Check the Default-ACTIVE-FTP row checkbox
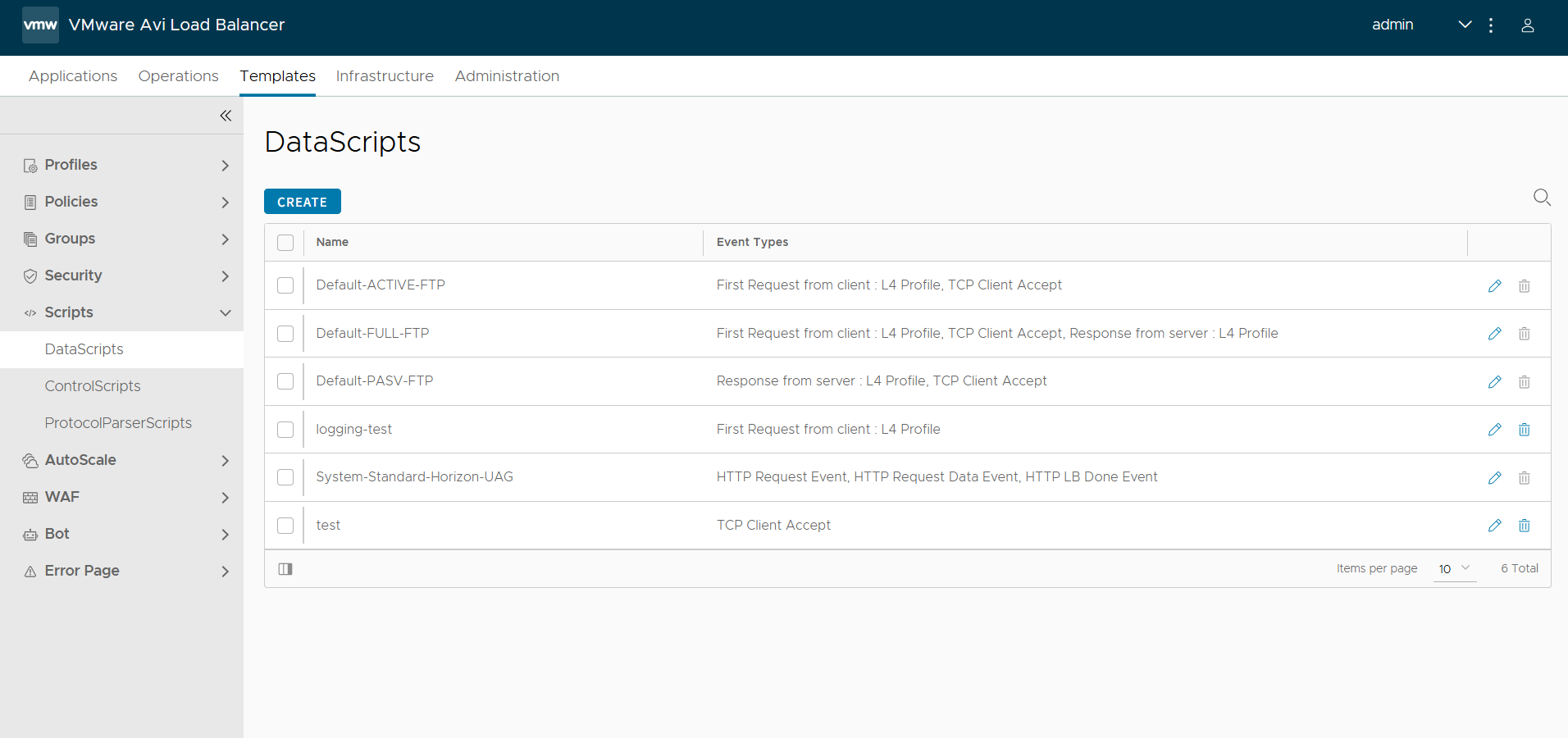This screenshot has height=738, width=1568. 285,285
